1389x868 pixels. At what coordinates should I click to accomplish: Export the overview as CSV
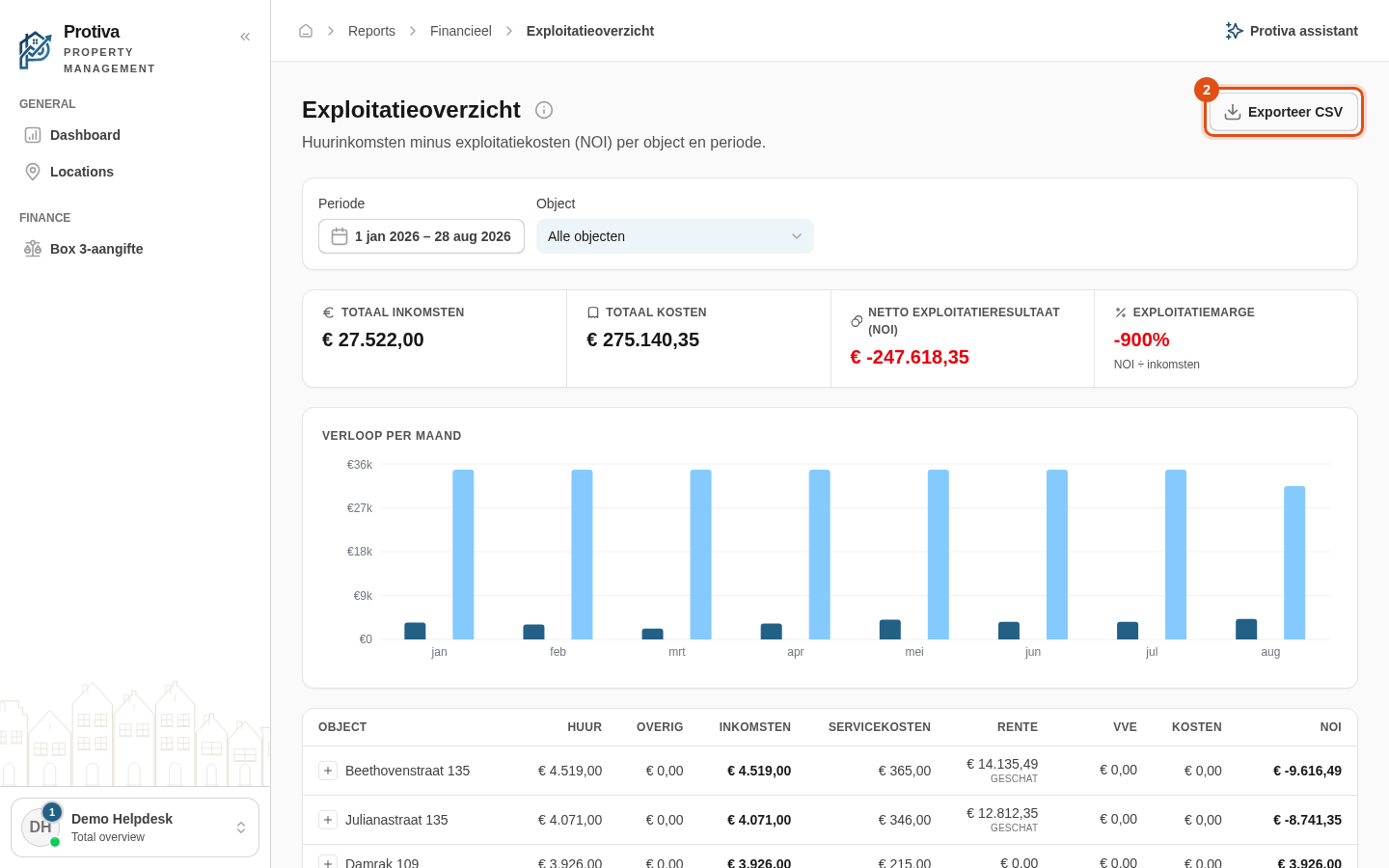[1284, 112]
